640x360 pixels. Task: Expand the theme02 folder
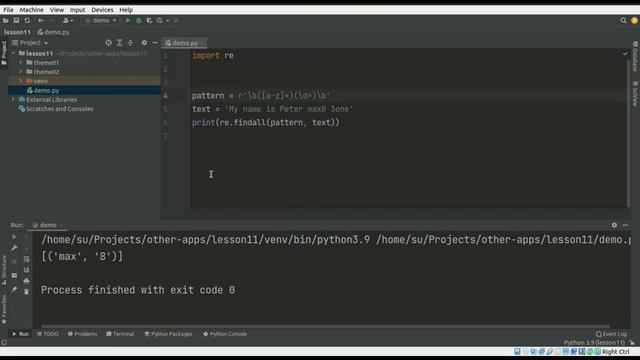pyautogui.click(x=20, y=72)
